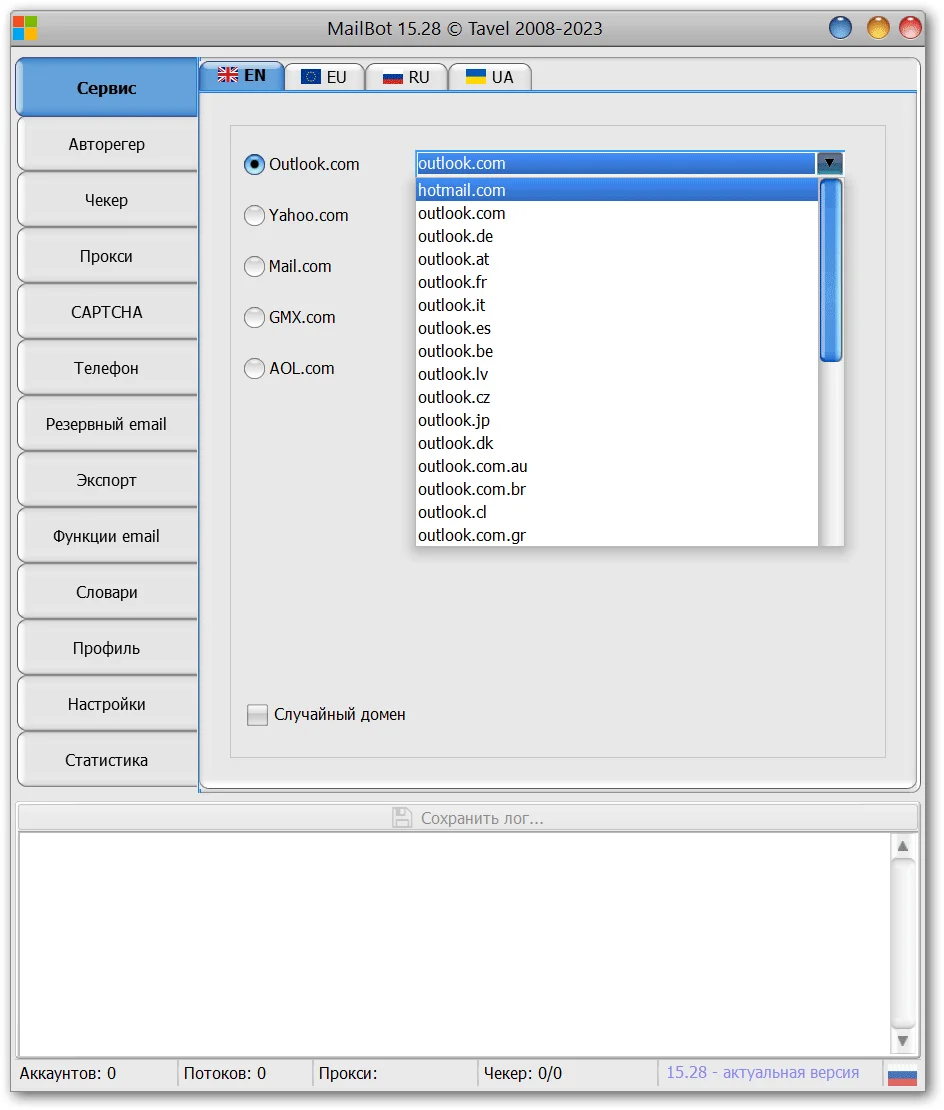Choose outlook.dk from the domain list
This screenshot has height=1110, width=944.
coord(617,443)
